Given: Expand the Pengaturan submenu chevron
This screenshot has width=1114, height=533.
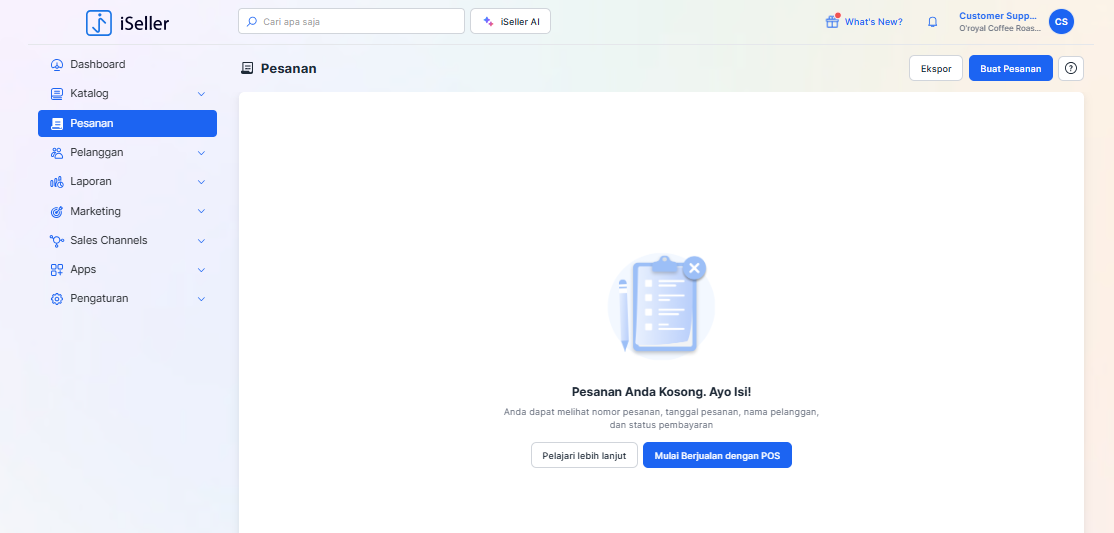Looking at the screenshot, I should tap(201, 299).
